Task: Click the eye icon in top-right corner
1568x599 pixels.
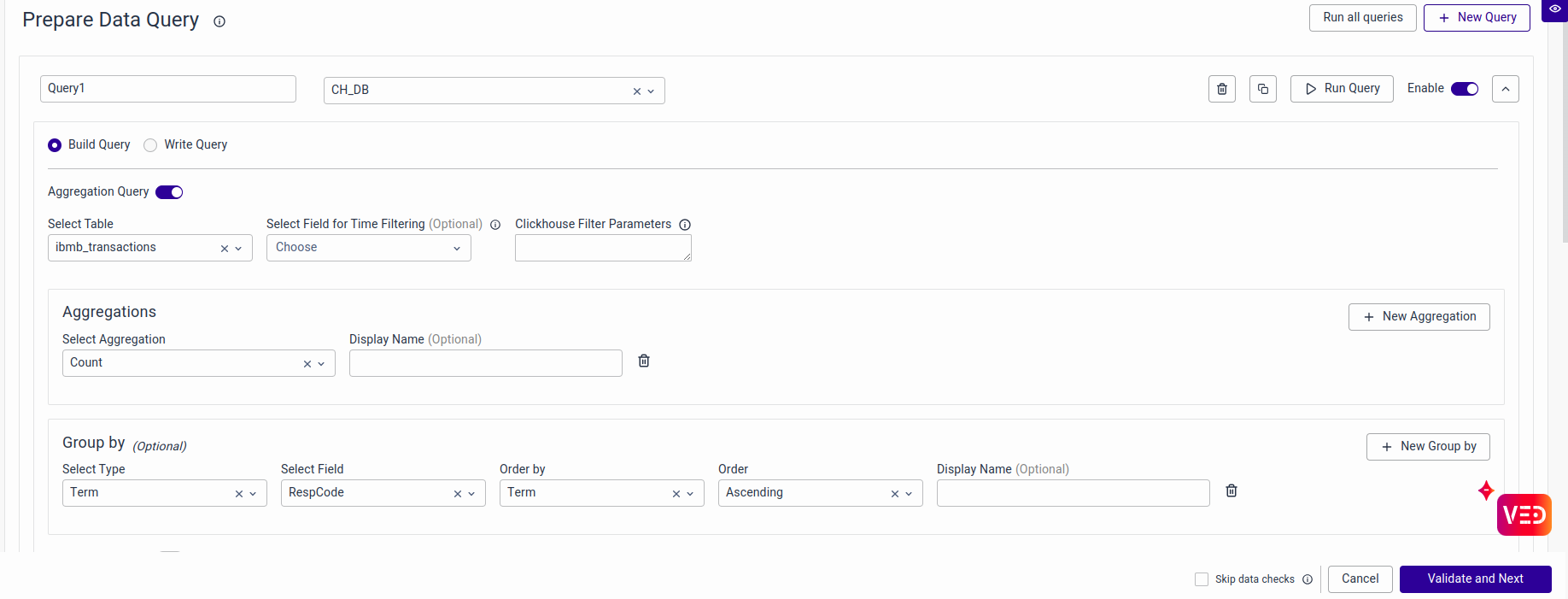Action: pos(1554,9)
